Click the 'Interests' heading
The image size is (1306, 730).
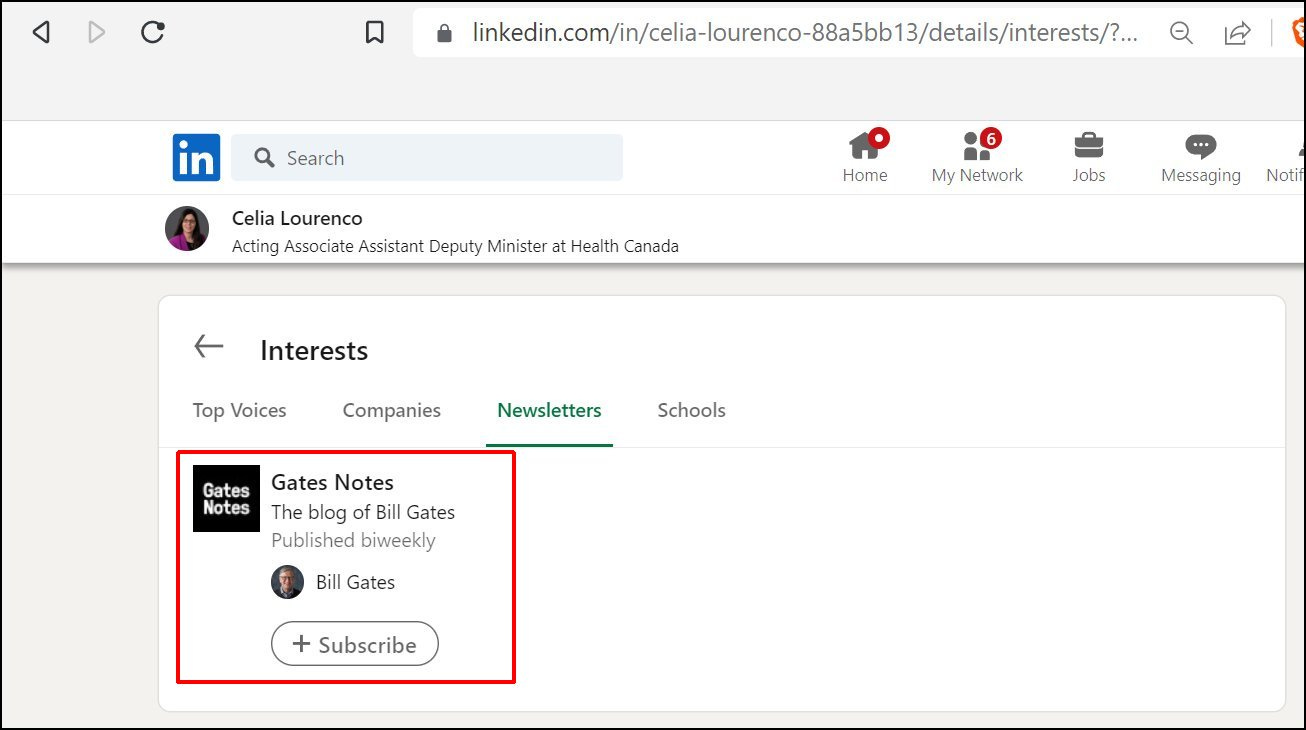click(x=314, y=350)
